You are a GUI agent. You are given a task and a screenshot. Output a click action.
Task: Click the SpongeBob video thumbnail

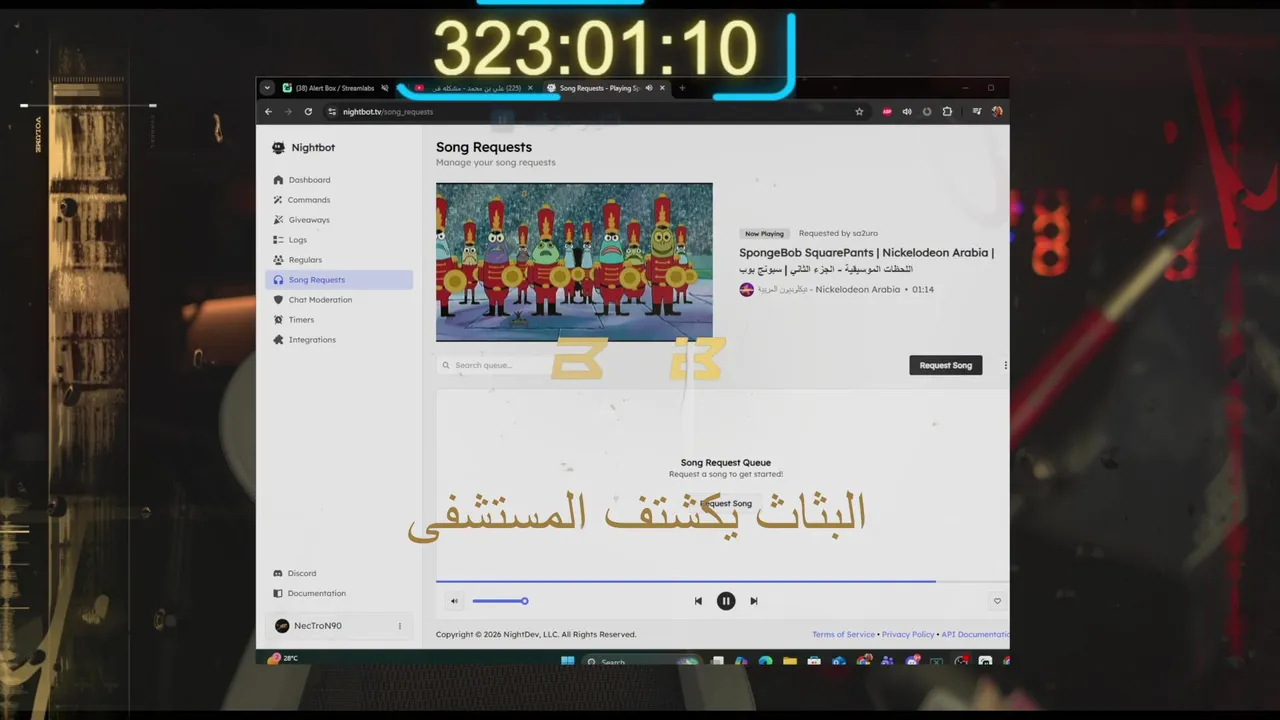574,262
